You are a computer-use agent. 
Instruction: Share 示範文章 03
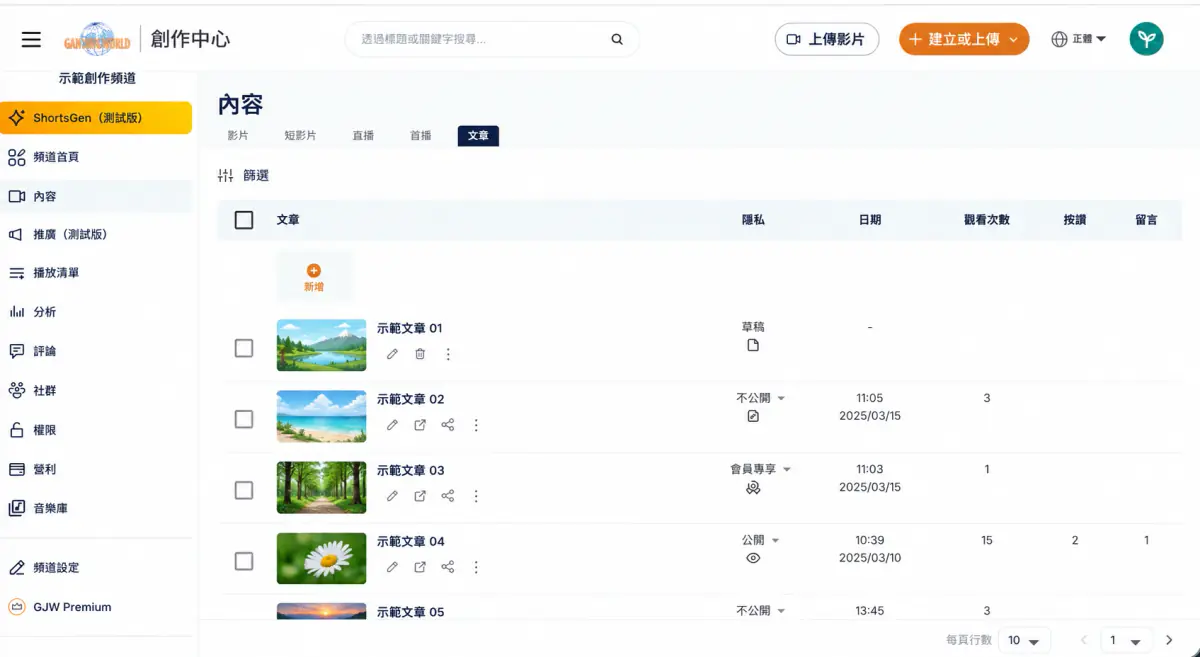448,496
